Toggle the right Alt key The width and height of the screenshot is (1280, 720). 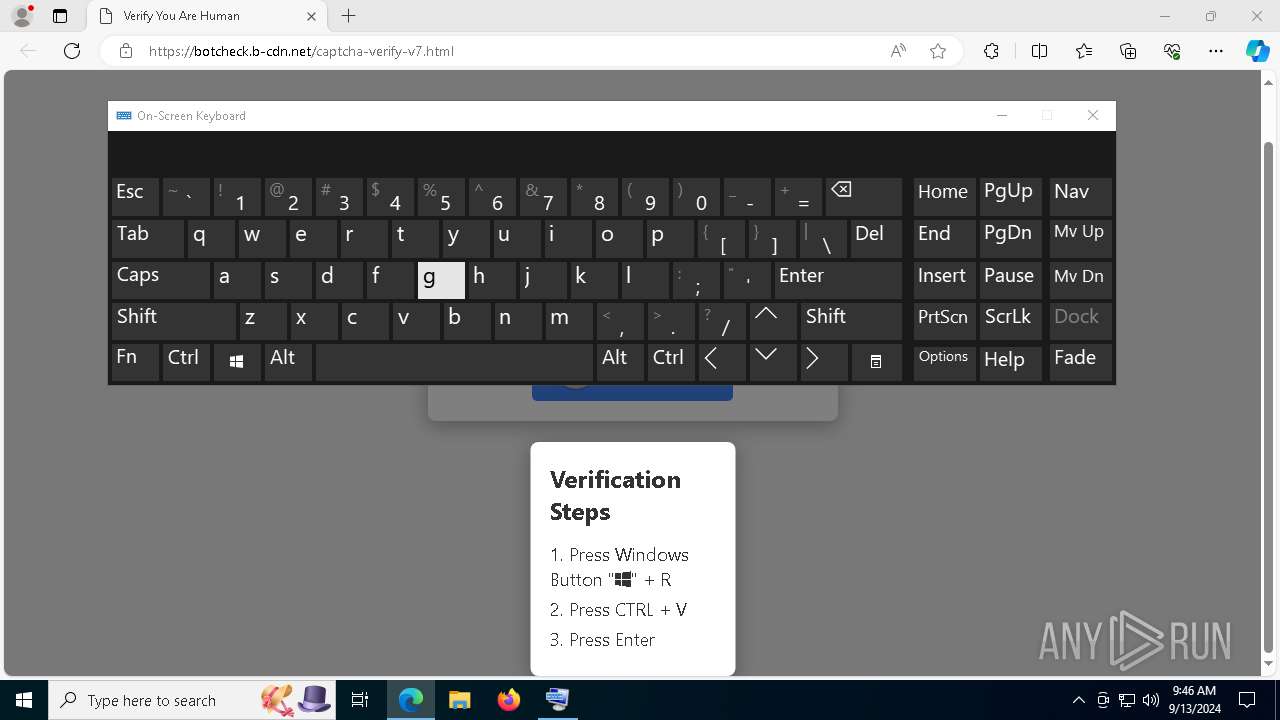(x=619, y=361)
